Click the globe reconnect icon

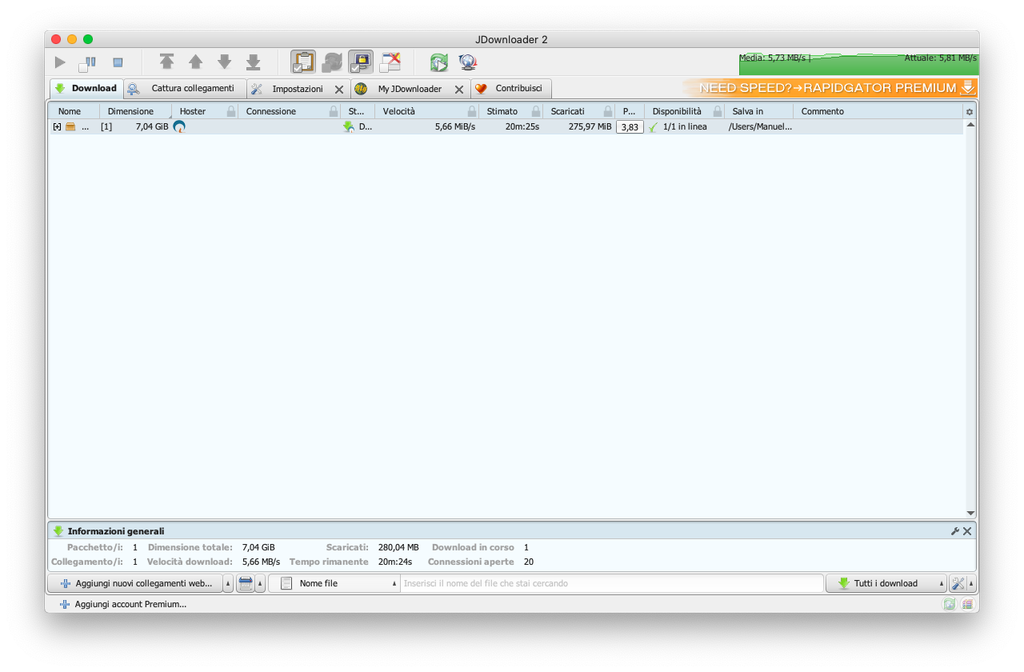tap(468, 63)
